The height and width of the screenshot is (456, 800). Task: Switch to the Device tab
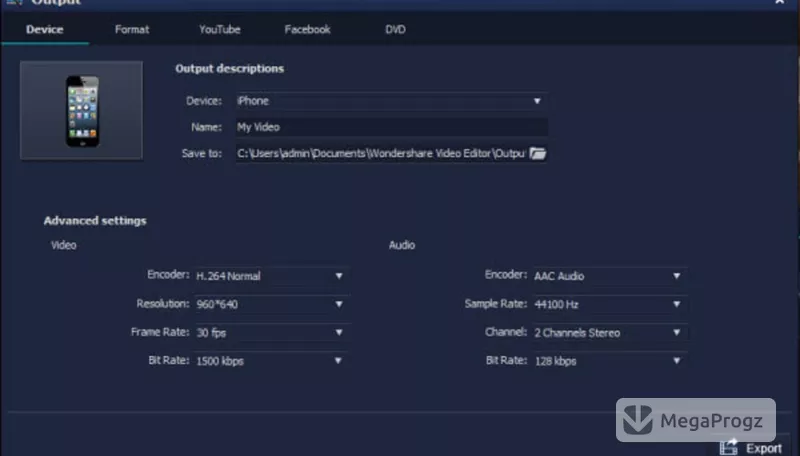tap(45, 30)
